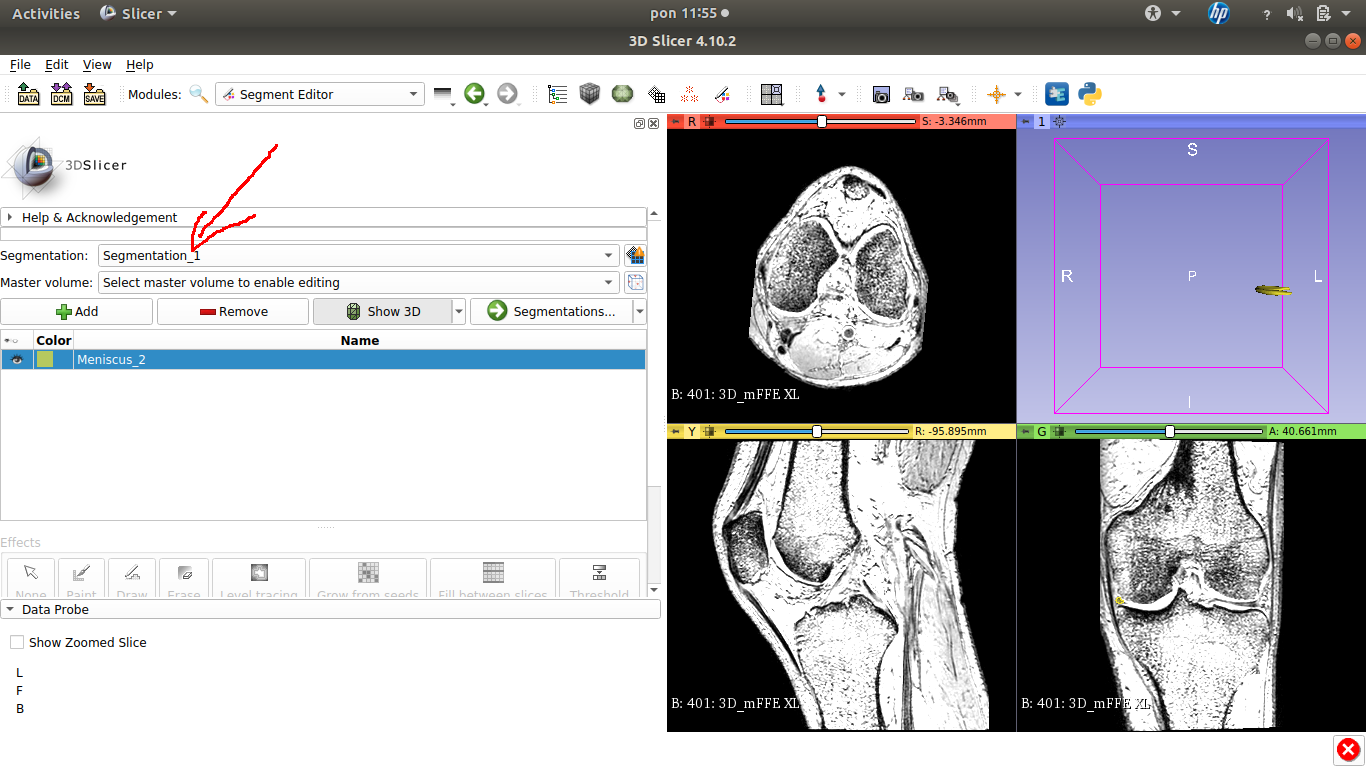Go back to previous module (green arrow)

coord(474,94)
